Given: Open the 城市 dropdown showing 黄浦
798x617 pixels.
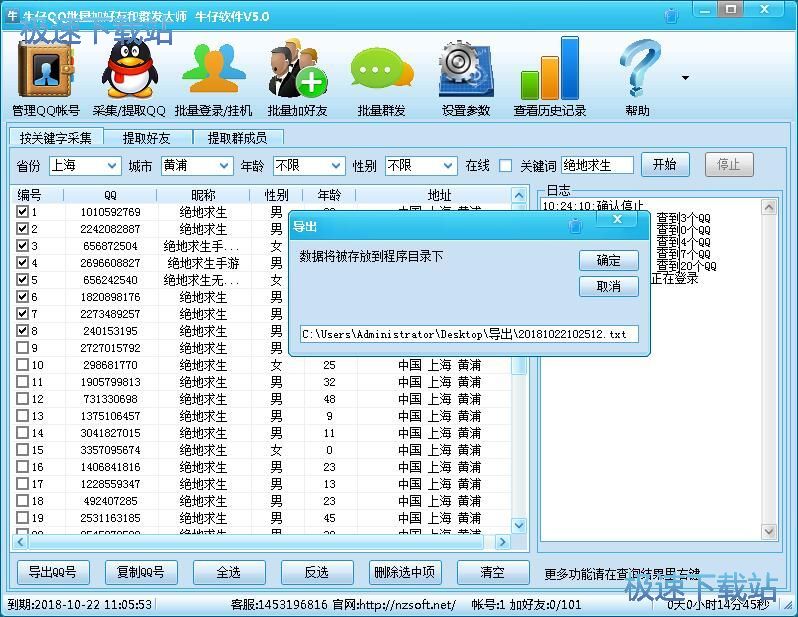Looking at the screenshot, I should pyautogui.click(x=197, y=165).
